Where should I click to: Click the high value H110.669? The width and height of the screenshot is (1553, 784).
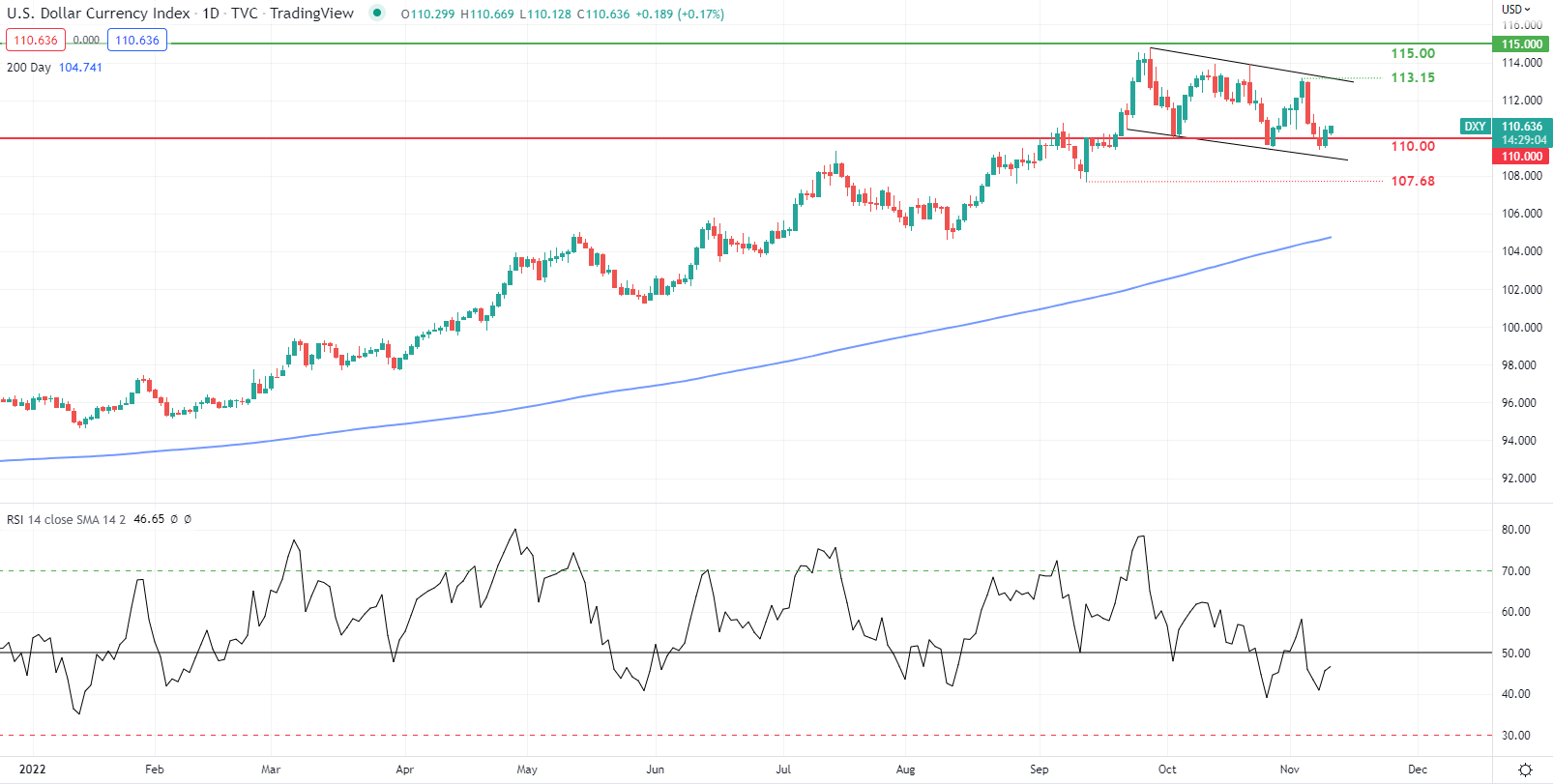click(487, 15)
